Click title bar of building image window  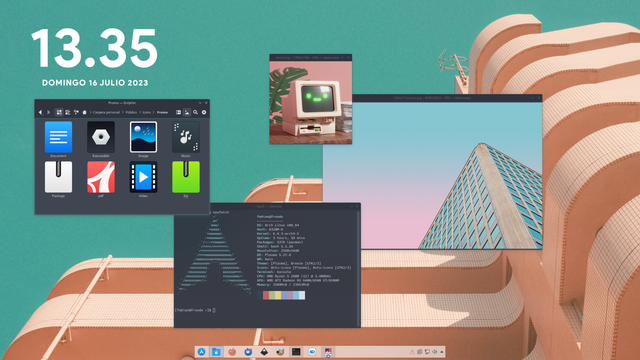pos(447,98)
